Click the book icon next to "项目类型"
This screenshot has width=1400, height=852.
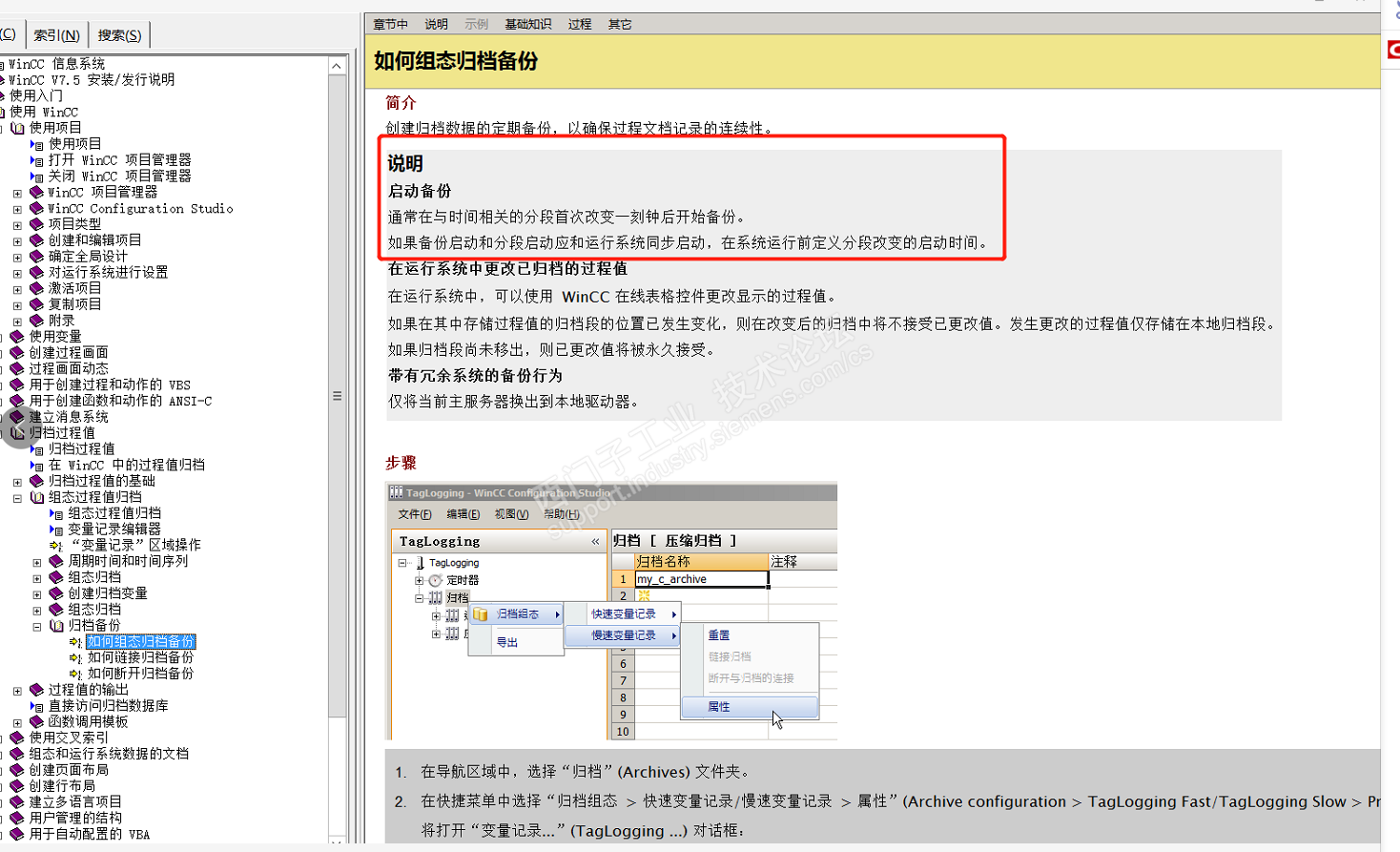36,224
